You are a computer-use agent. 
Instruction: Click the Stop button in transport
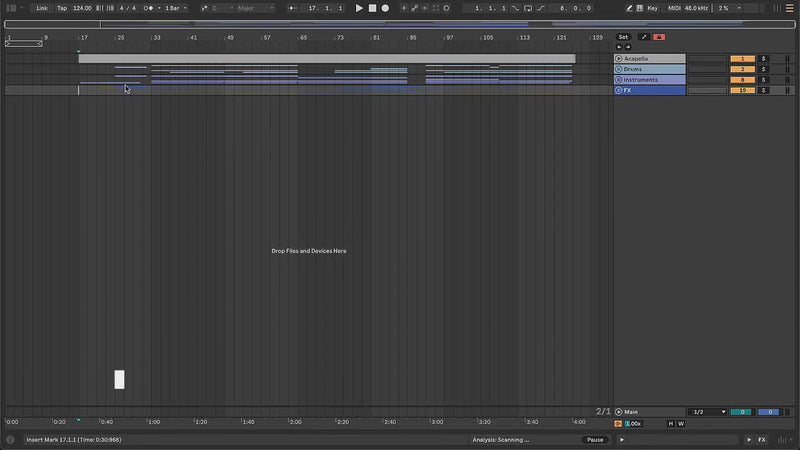pos(372,8)
